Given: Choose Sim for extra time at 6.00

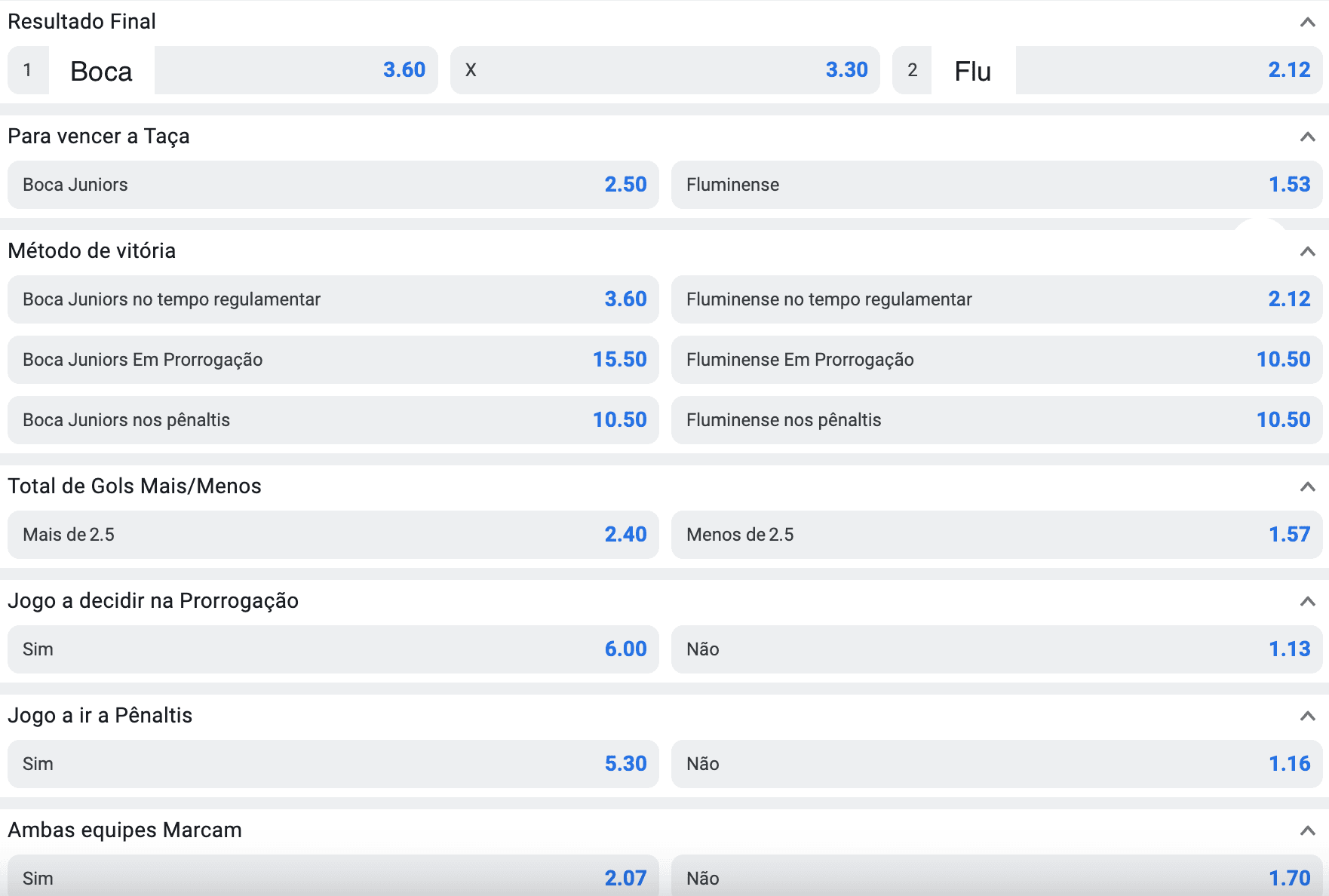Looking at the screenshot, I should 333,649.
